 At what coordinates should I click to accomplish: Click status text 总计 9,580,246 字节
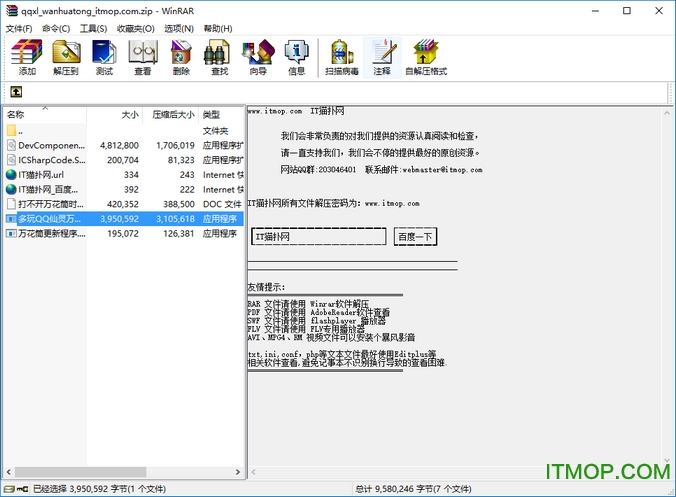413,489
